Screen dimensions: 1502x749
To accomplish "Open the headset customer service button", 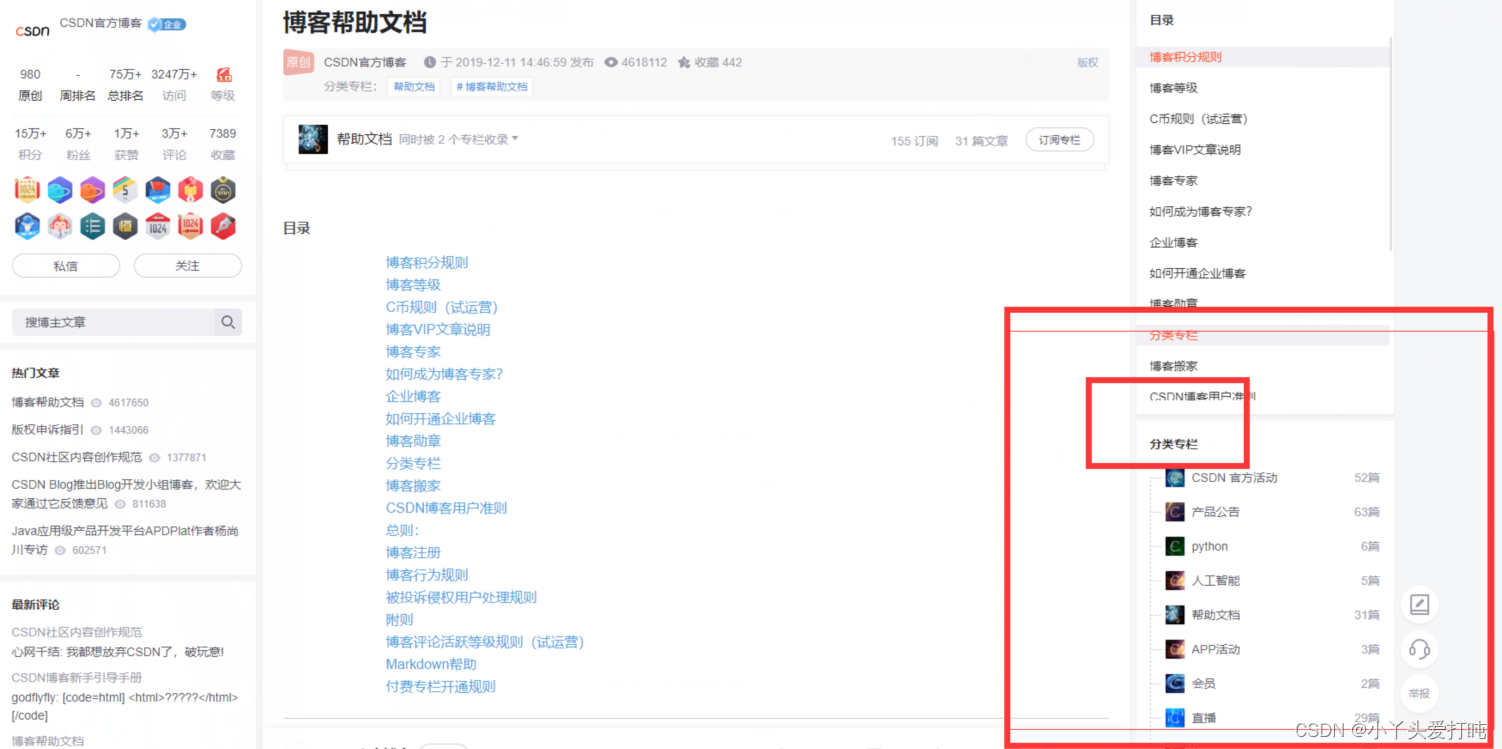I will [1419, 649].
